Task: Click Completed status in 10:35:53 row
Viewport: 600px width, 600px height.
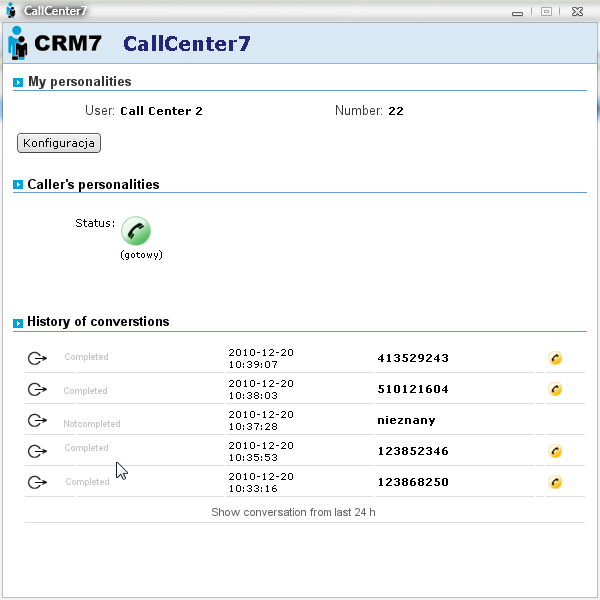Action: pyautogui.click(x=86, y=448)
